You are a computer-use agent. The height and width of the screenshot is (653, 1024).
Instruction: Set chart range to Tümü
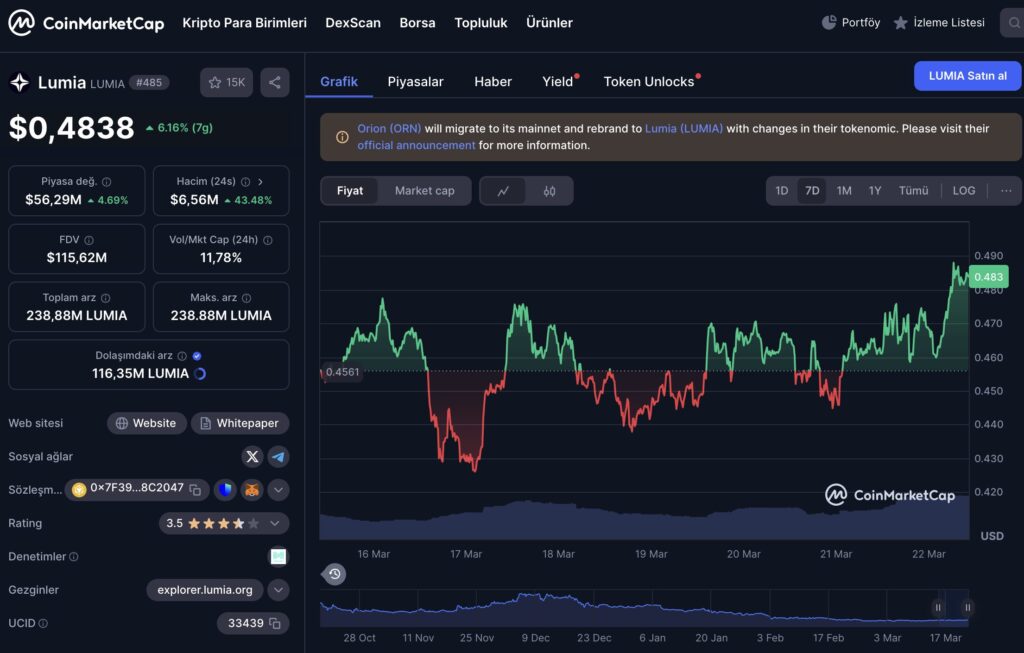pos(913,191)
